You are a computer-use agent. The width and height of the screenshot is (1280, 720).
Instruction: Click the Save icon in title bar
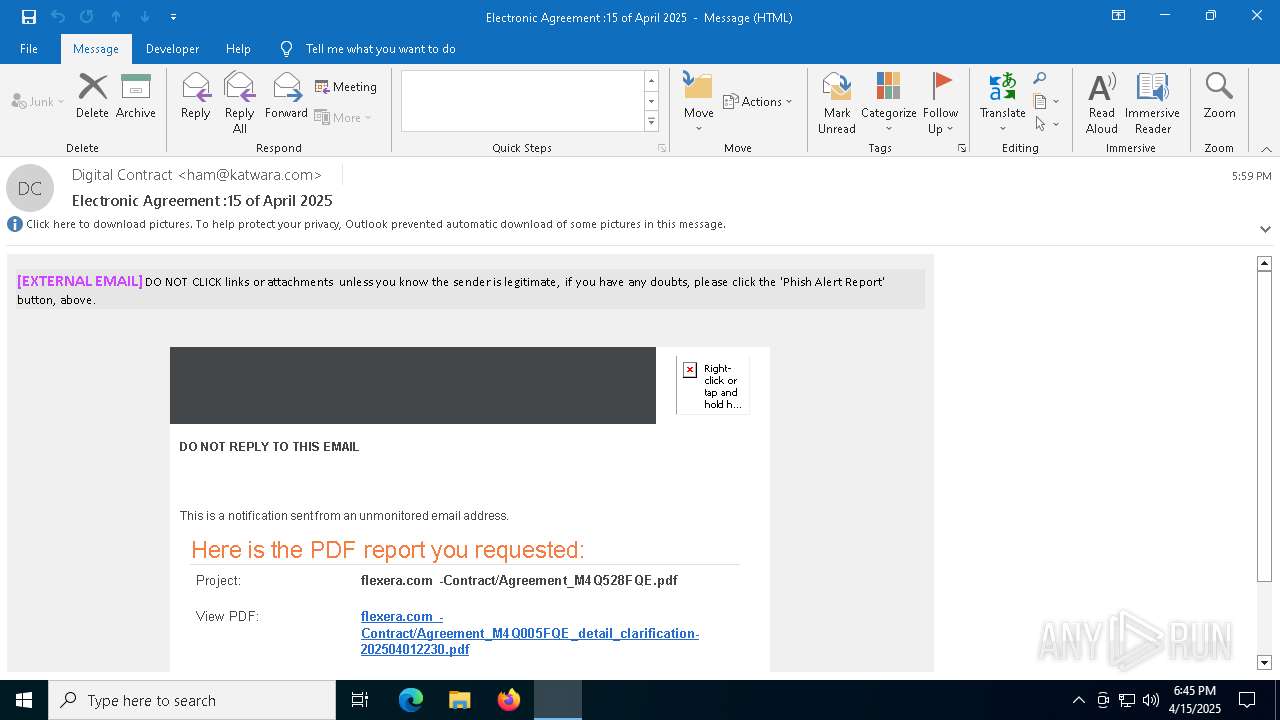pyautogui.click(x=29, y=17)
